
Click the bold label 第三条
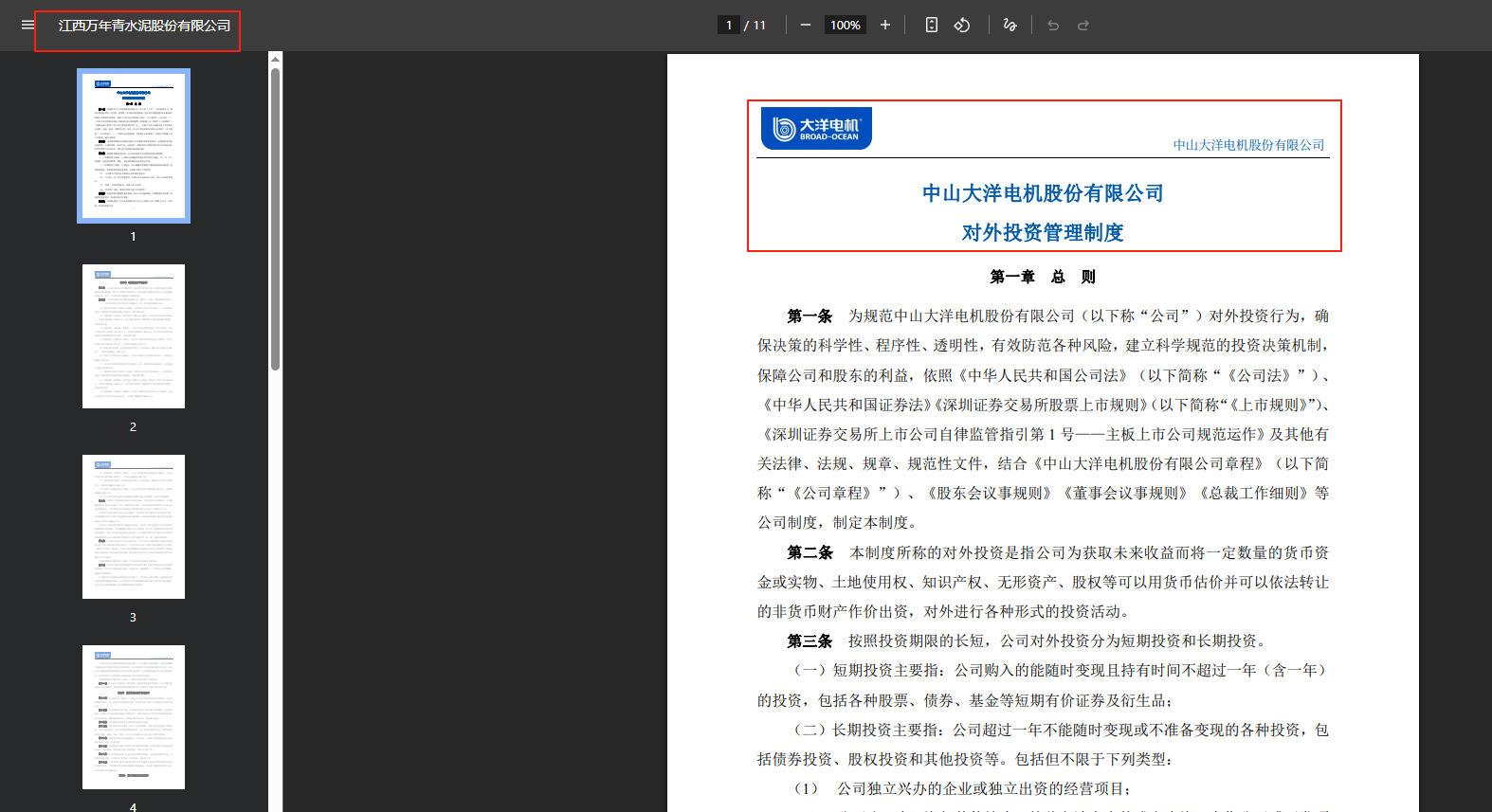[x=810, y=641]
